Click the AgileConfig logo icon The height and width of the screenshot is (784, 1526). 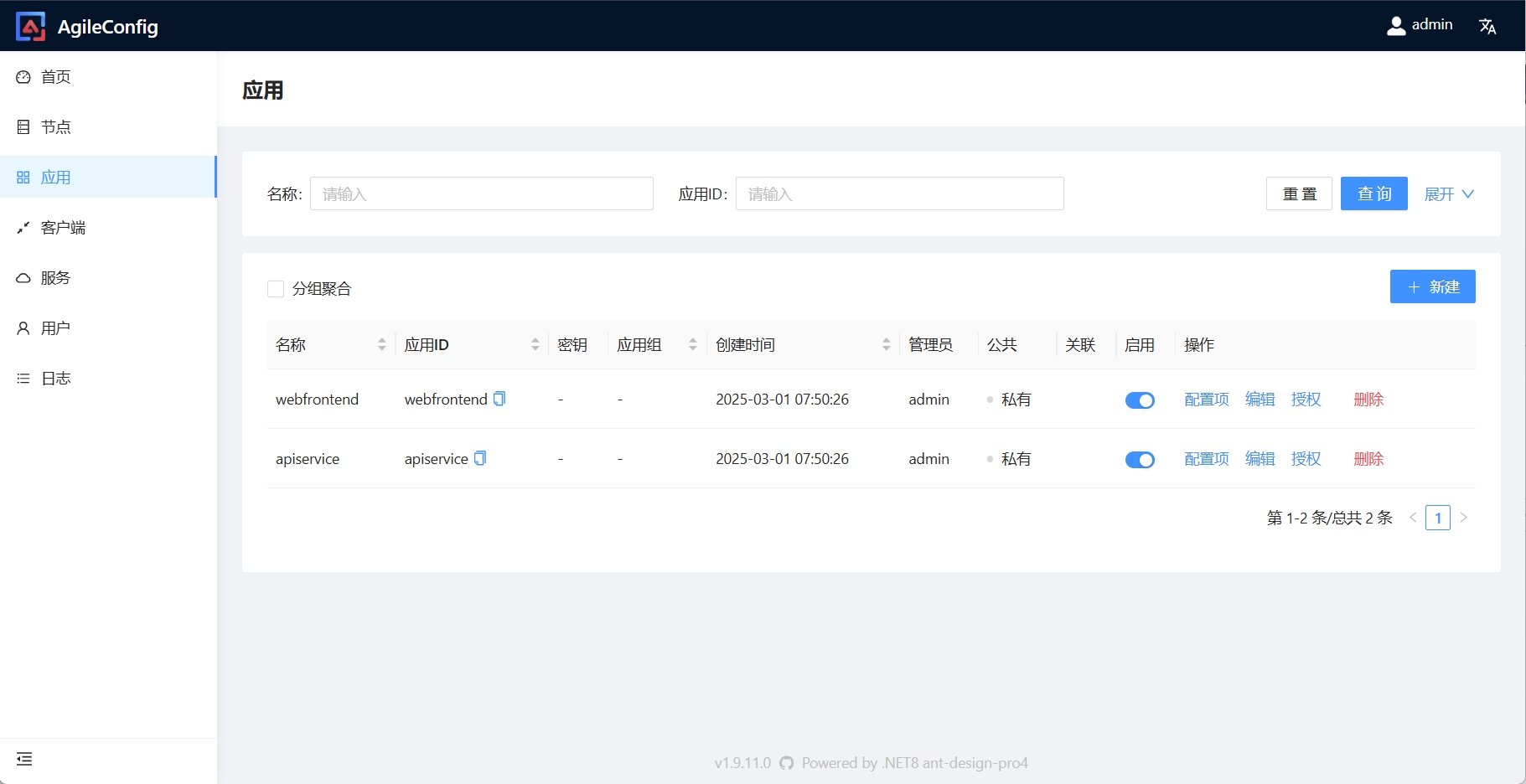[x=31, y=26]
